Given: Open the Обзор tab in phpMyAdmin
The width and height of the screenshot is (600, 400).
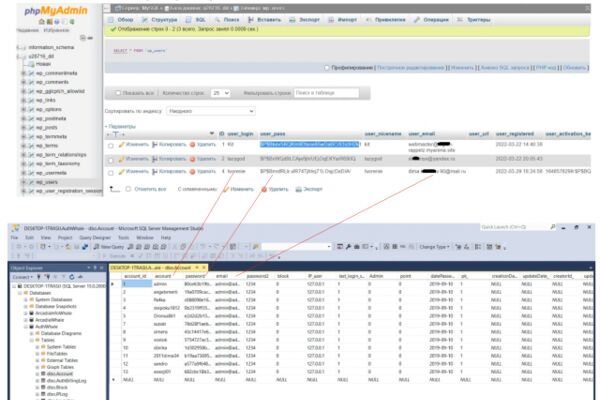Looking at the screenshot, I should [121, 20].
